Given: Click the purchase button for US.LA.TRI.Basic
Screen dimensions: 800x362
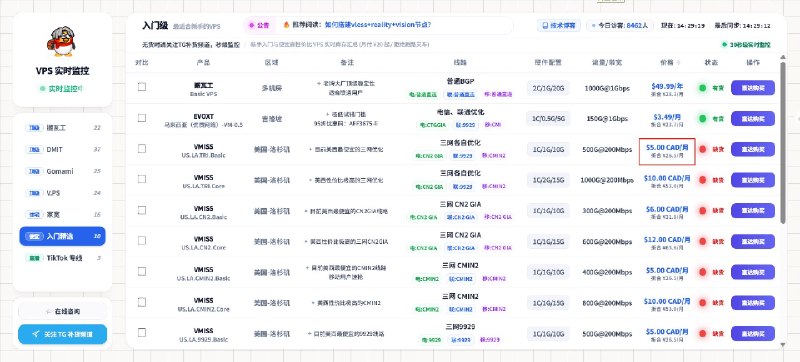Looking at the screenshot, I should 753,149.
